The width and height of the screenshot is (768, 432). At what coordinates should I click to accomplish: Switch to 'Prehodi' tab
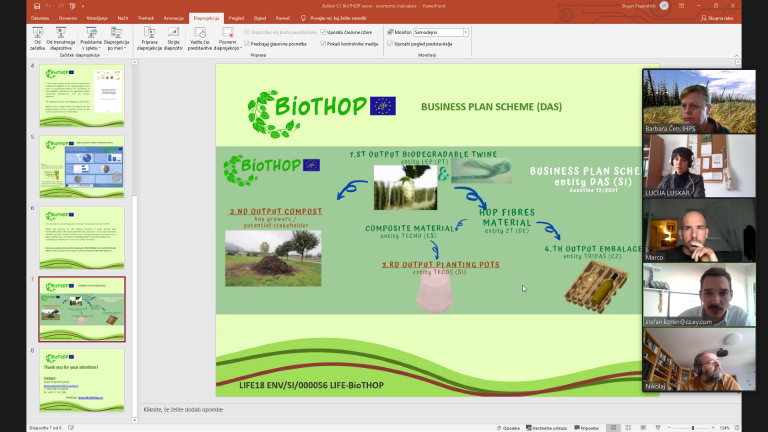pos(145,18)
